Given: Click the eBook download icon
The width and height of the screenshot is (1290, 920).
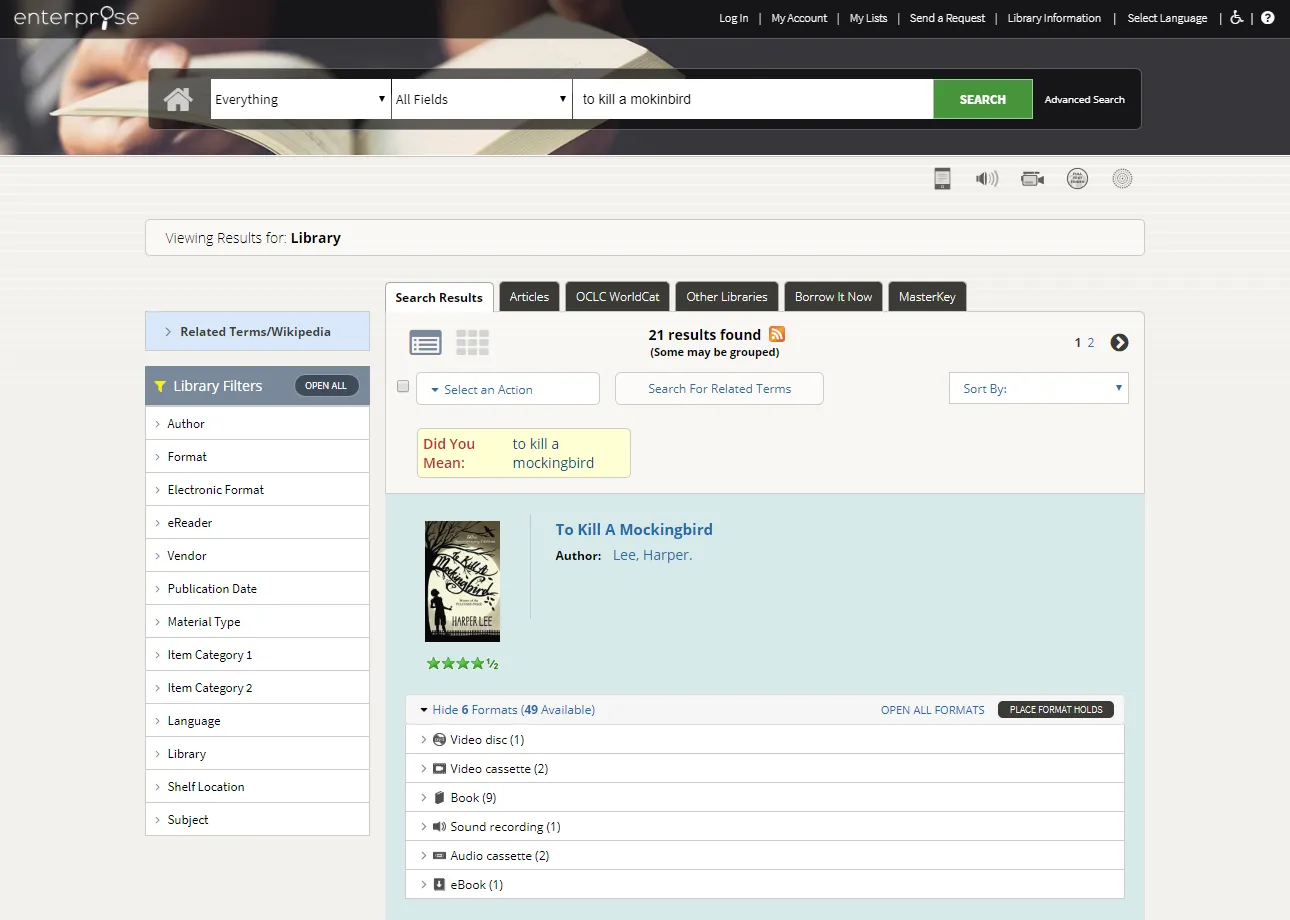Looking at the screenshot, I should [x=439, y=885].
